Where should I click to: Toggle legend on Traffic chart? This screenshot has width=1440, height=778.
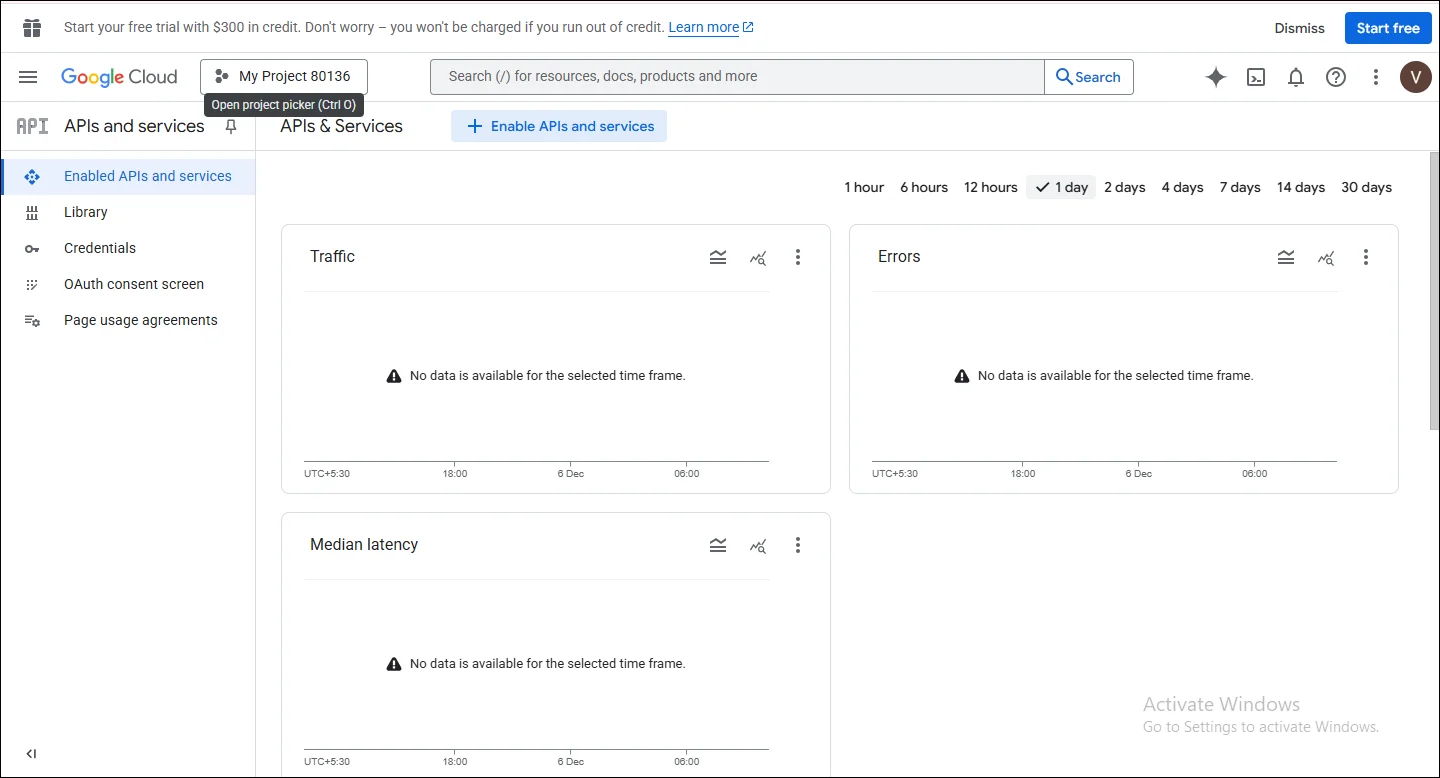pos(718,257)
